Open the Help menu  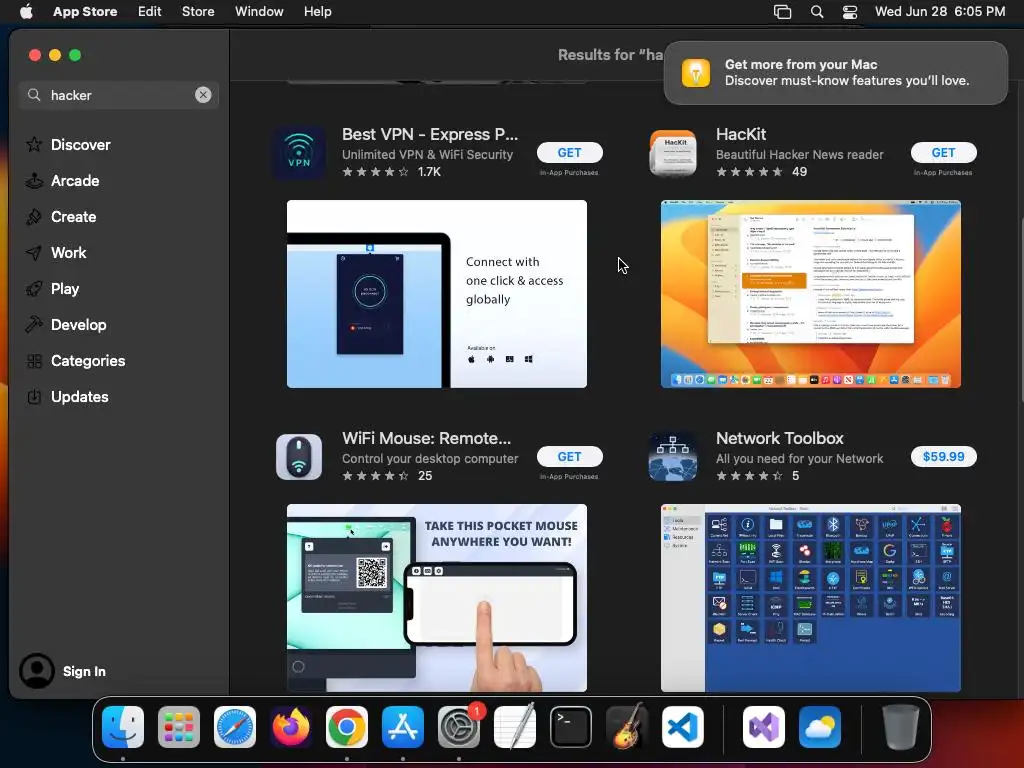tap(317, 11)
